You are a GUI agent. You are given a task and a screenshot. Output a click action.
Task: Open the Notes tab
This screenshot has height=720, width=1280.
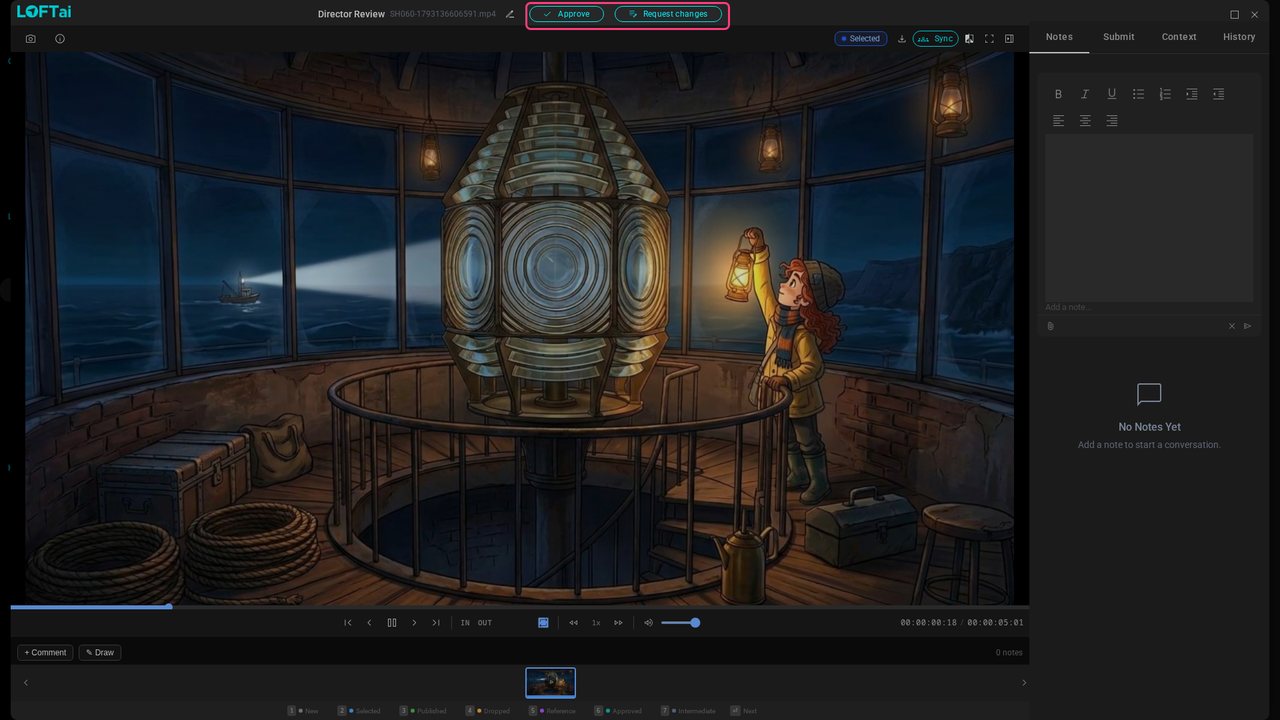[x=1059, y=37]
